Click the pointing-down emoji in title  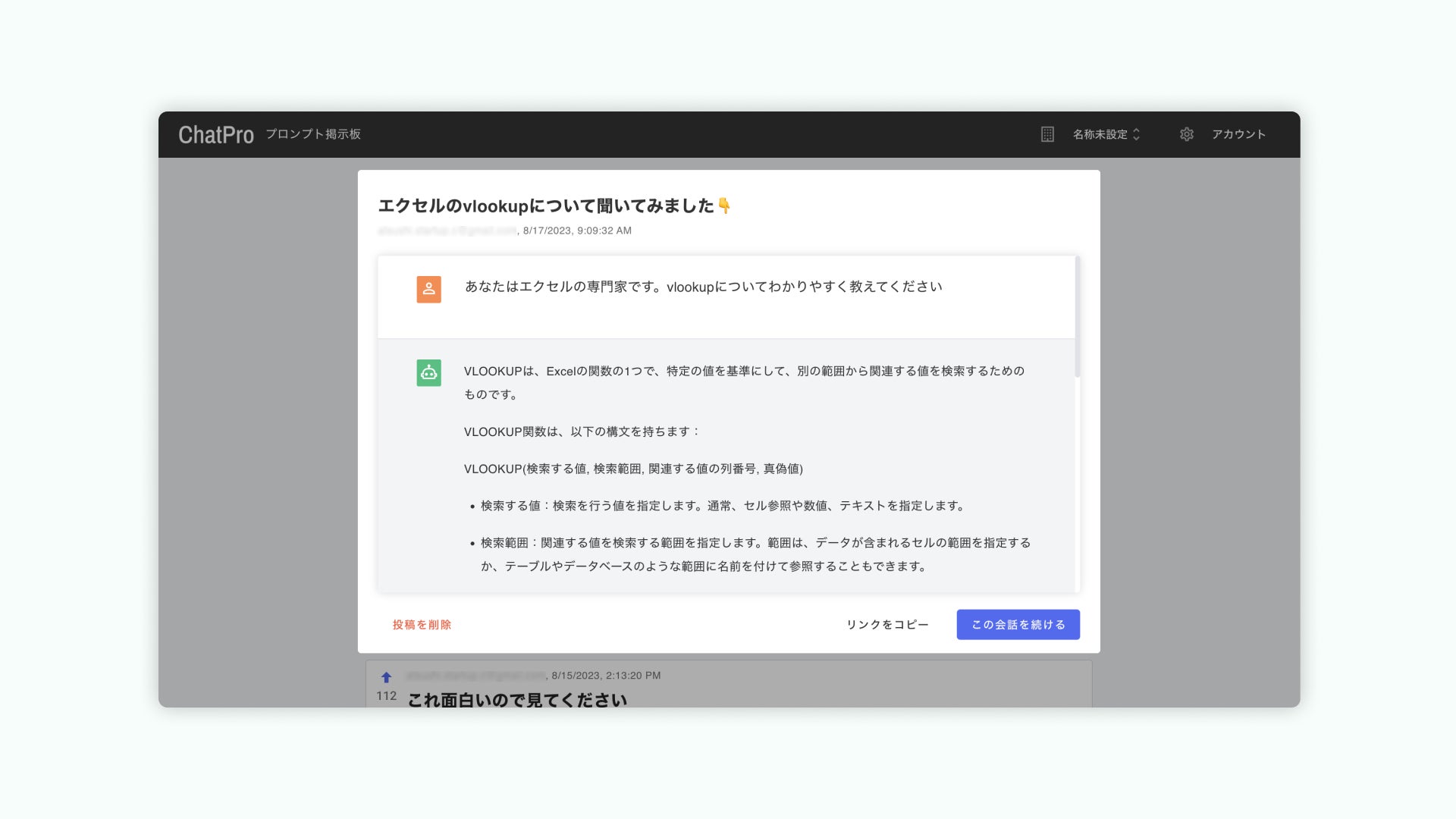724,206
